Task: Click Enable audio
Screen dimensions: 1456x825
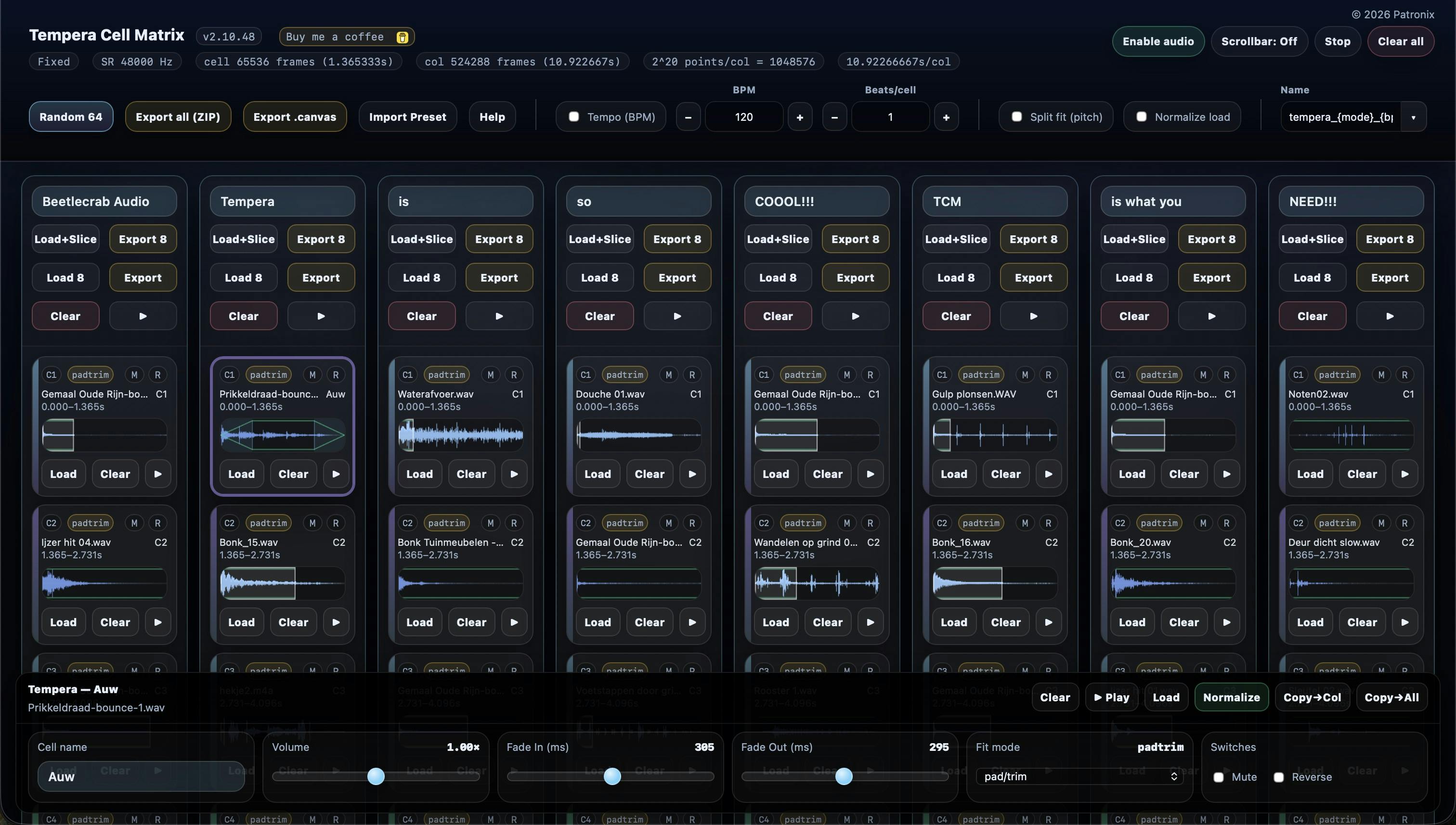Action: [x=1158, y=41]
